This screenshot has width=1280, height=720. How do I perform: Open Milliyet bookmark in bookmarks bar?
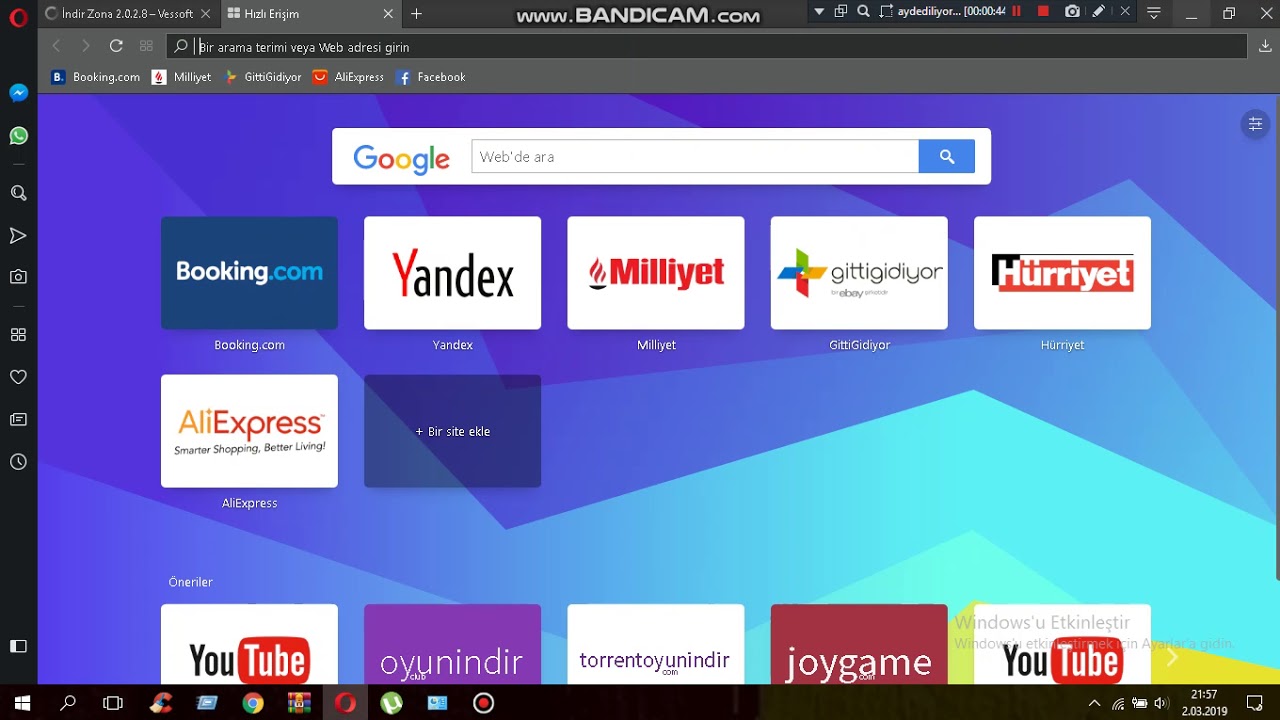pyautogui.click(x=181, y=77)
